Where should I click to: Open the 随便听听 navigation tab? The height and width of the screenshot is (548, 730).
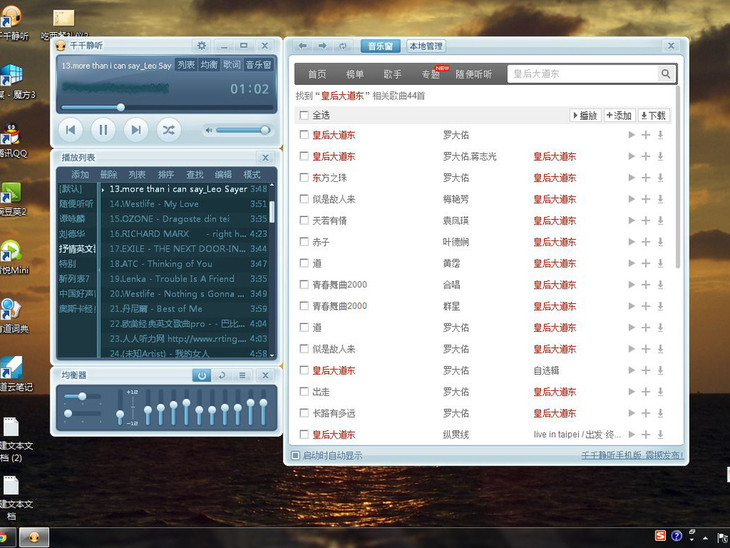(x=473, y=74)
